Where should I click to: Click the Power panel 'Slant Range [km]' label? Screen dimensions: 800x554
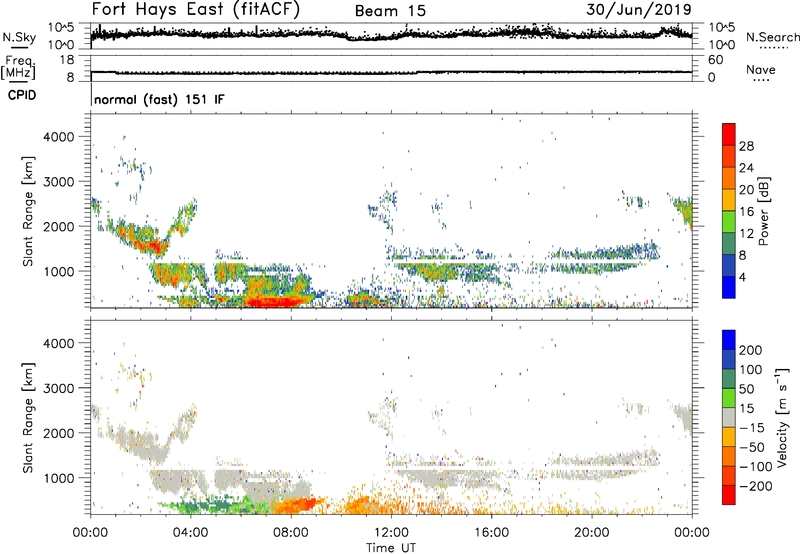coord(28,211)
